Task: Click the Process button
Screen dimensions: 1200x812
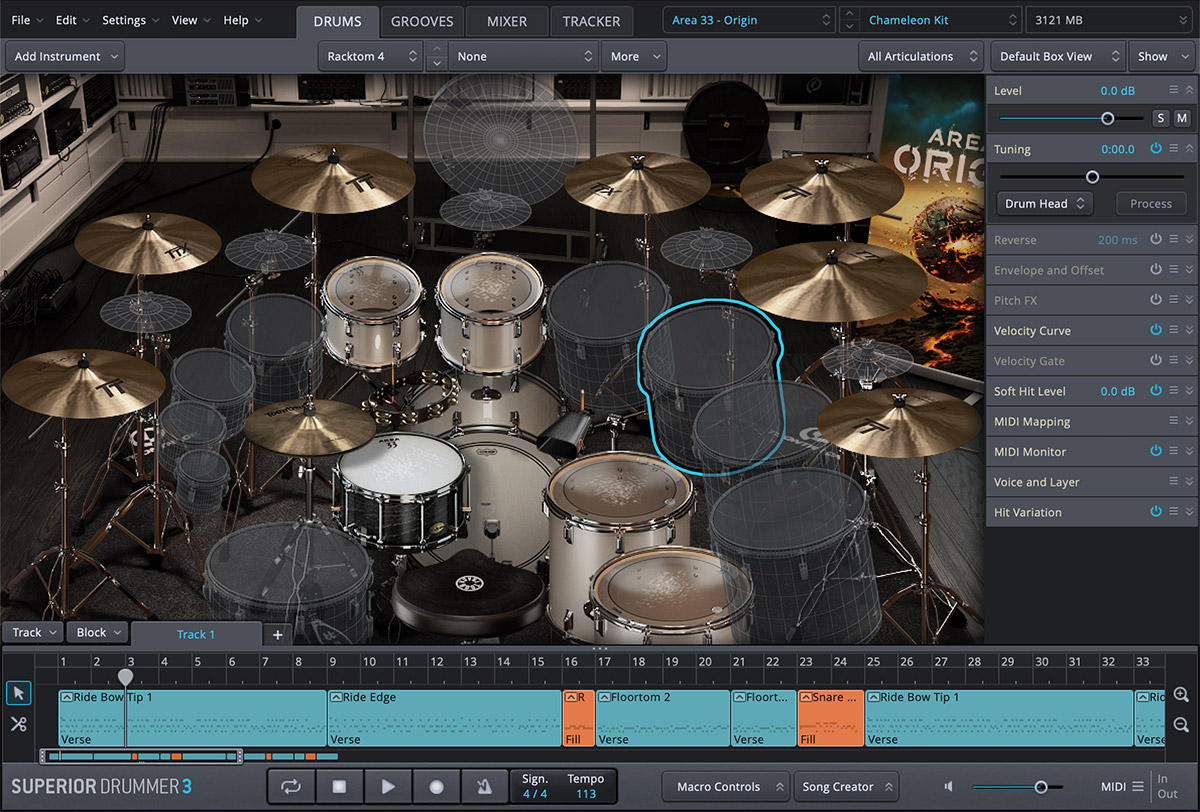Action: coord(1151,203)
